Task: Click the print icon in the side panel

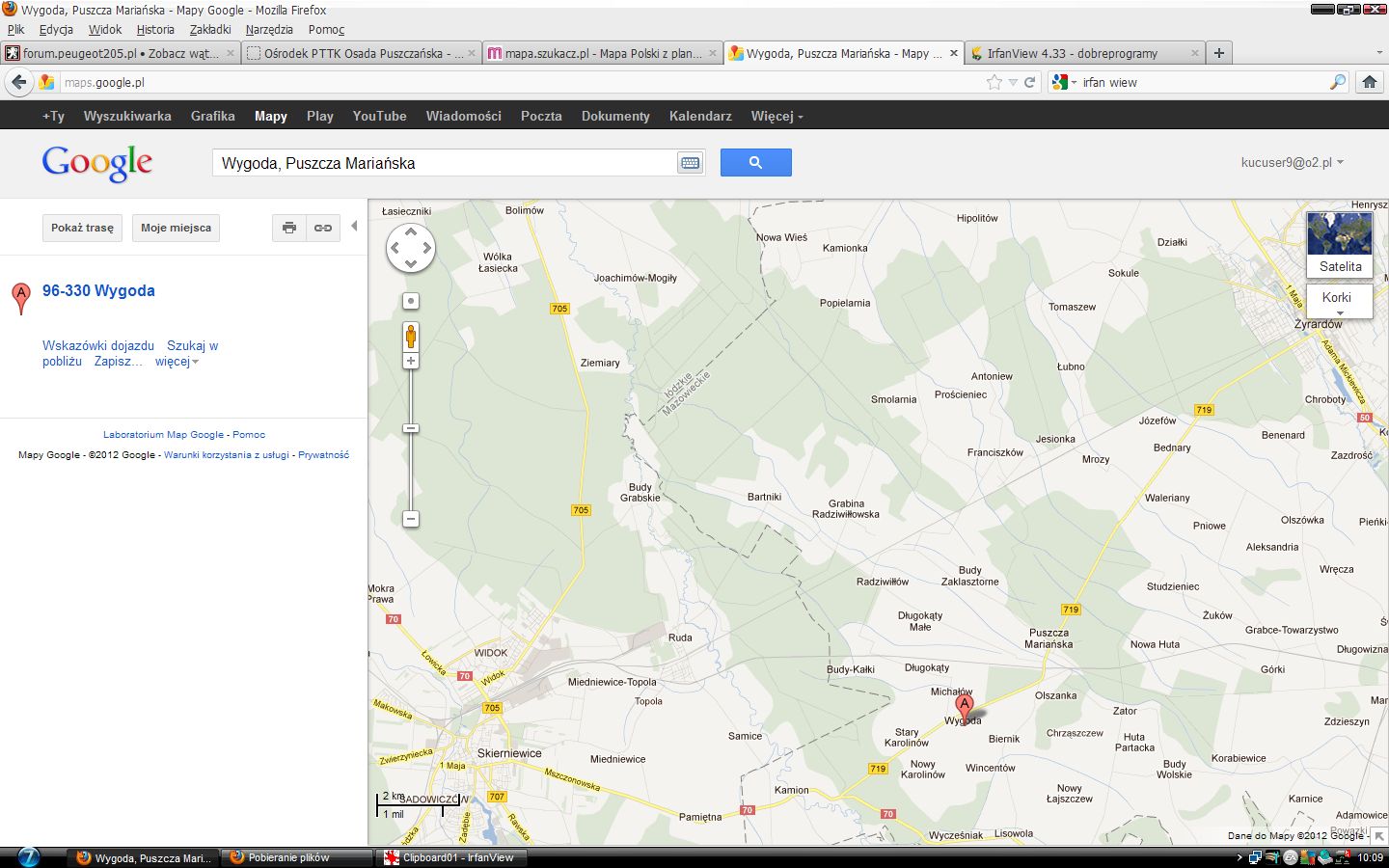Action: tap(288, 228)
